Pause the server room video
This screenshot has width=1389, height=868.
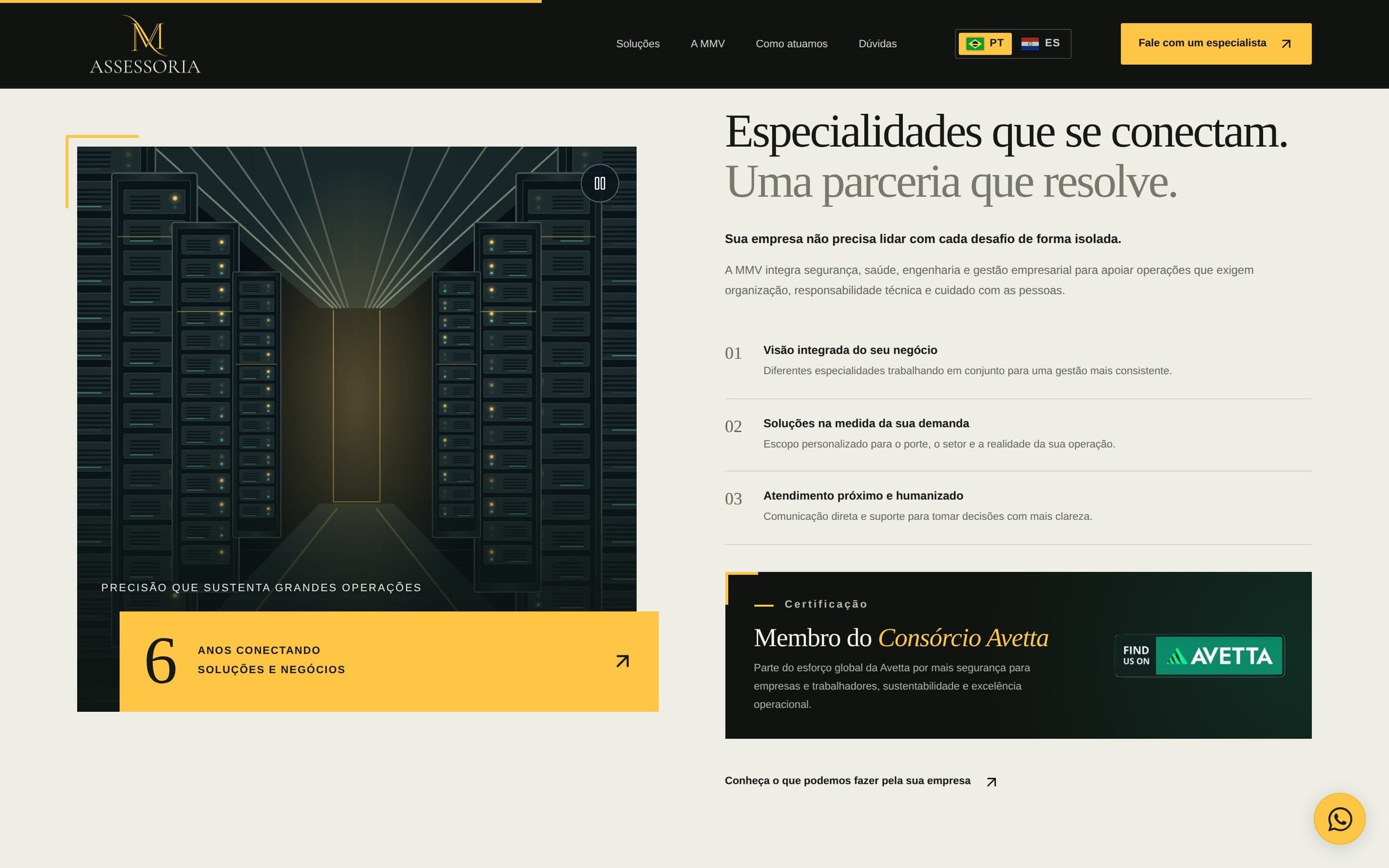tap(600, 183)
